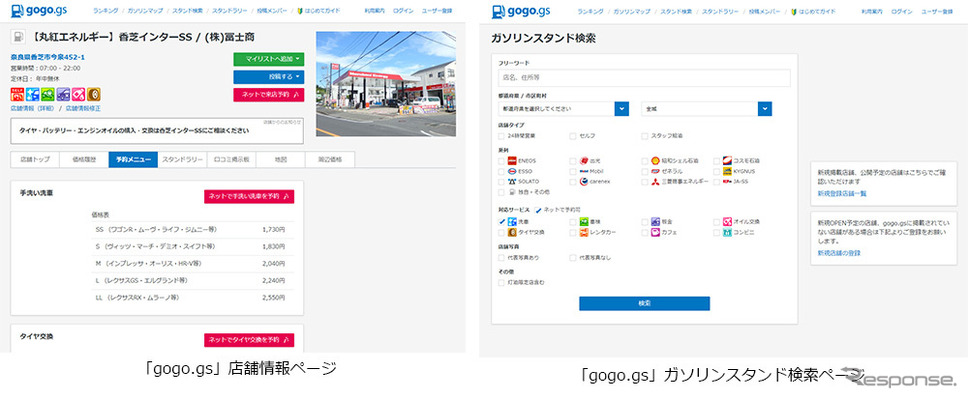Click the SOLATO brand logo
Screen dimensions: 968x399
[x=512, y=182]
